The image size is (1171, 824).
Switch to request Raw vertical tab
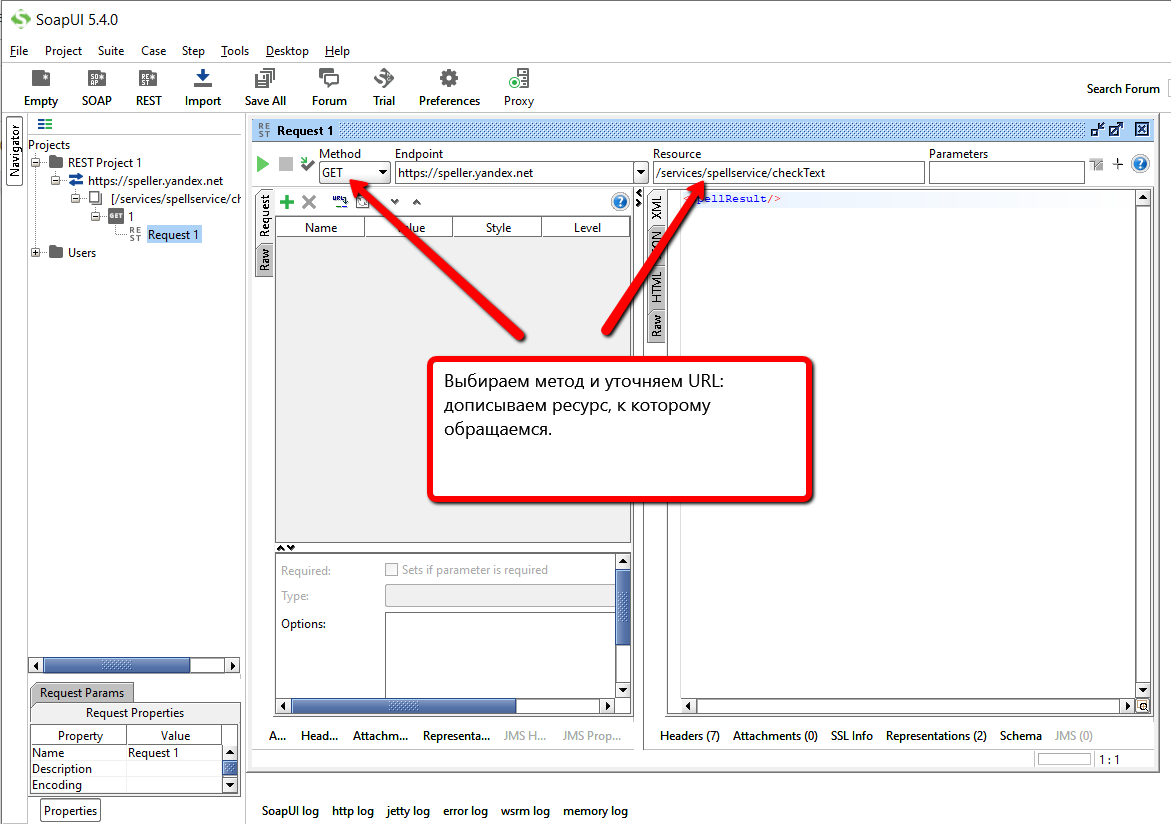(264, 259)
